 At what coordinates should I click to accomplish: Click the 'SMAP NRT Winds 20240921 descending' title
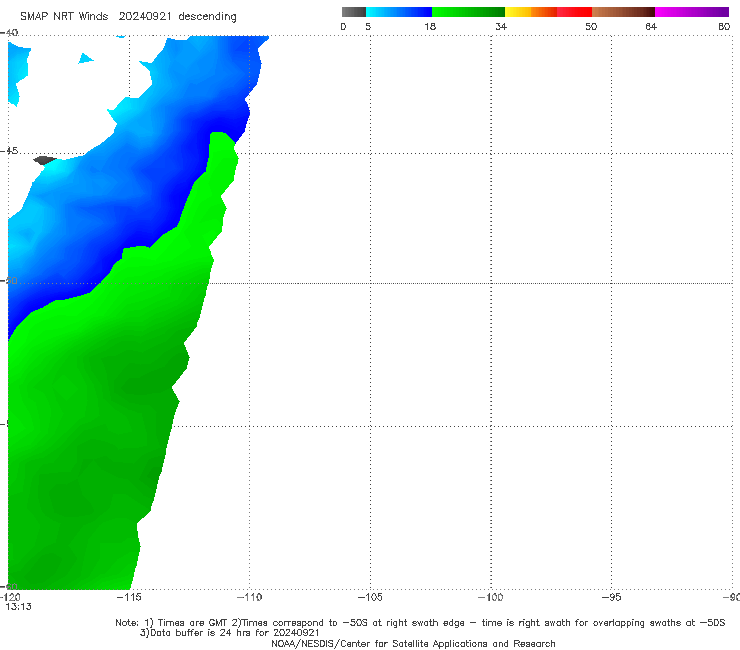click(x=128, y=17)
